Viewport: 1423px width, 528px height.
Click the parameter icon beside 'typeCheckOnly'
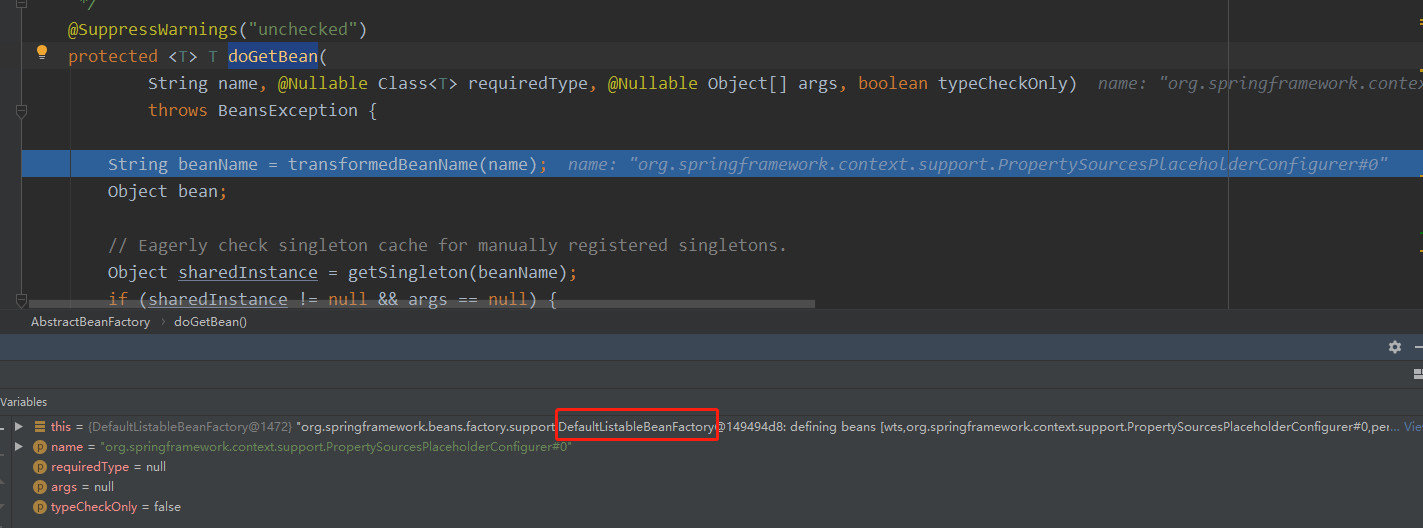click(x=40, y=507)
